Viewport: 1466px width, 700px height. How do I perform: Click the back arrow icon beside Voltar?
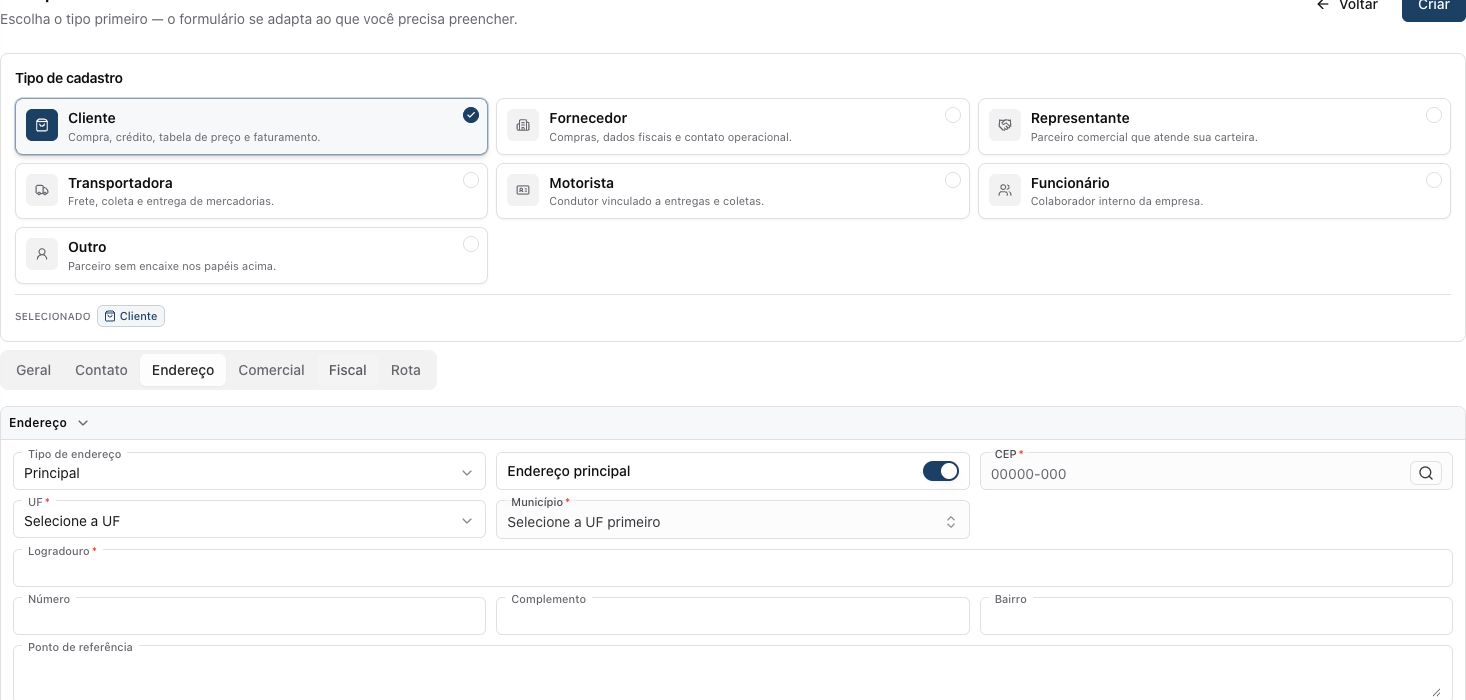1323,5
